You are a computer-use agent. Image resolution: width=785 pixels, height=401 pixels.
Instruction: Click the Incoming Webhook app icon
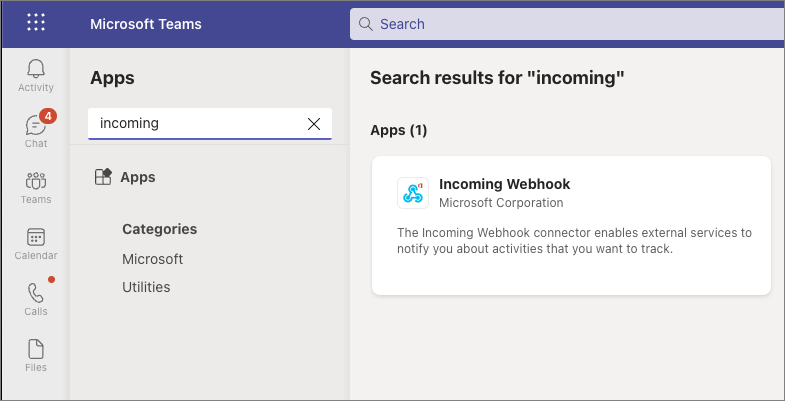tap(413, 193)
